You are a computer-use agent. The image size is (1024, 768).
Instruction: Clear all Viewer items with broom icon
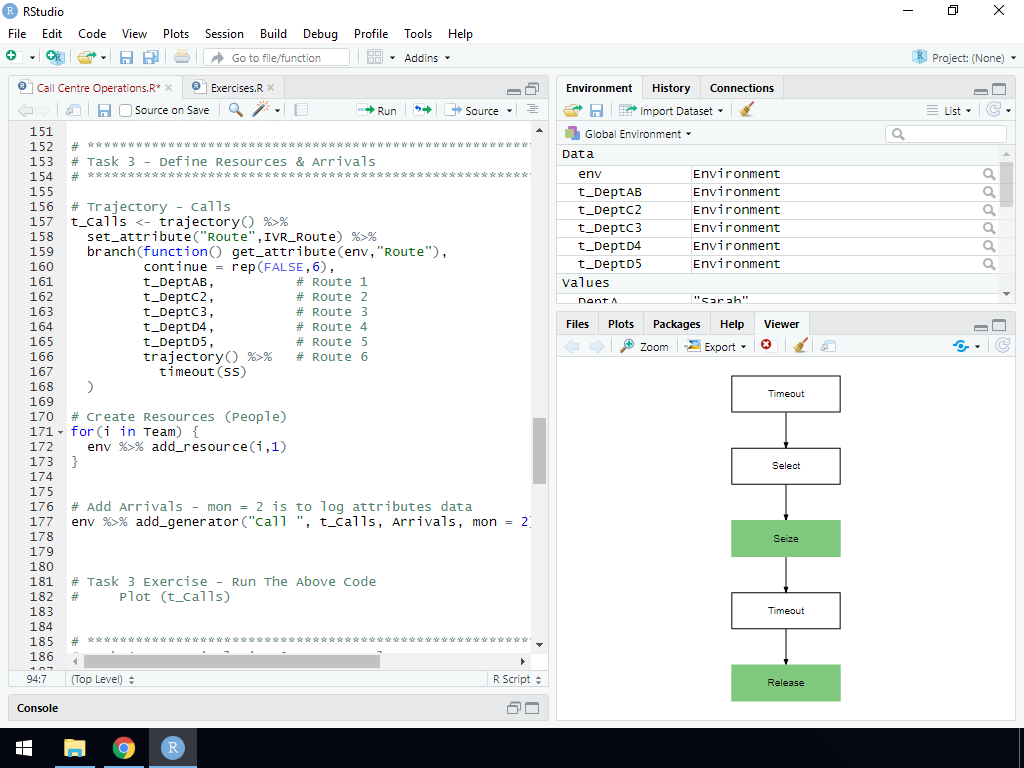coord(800,346)
